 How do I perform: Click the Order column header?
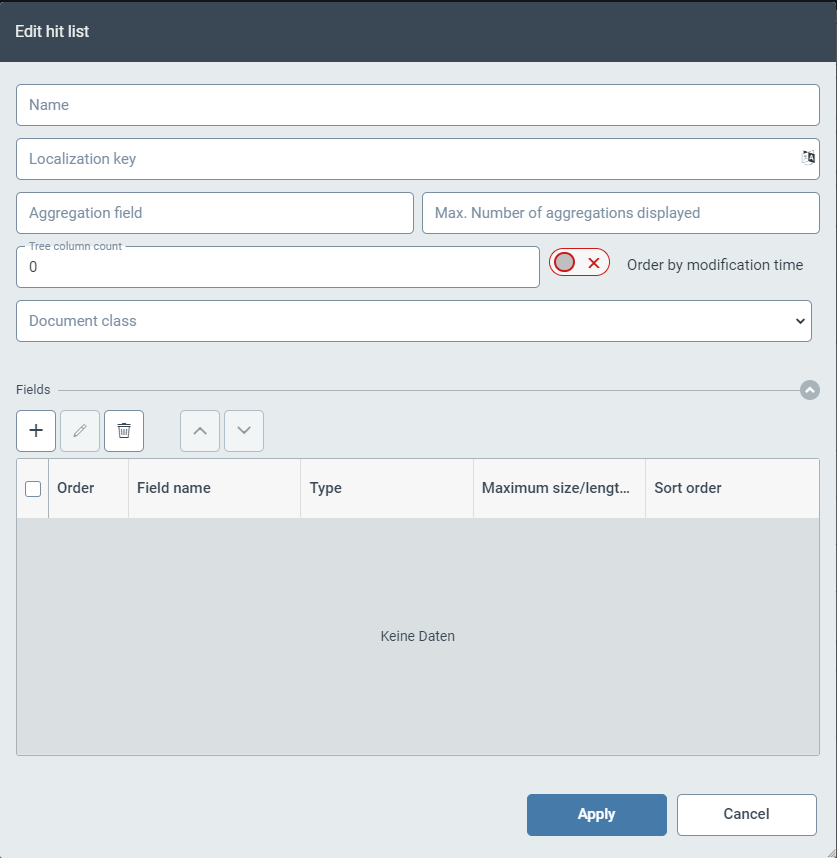point(76,488)
